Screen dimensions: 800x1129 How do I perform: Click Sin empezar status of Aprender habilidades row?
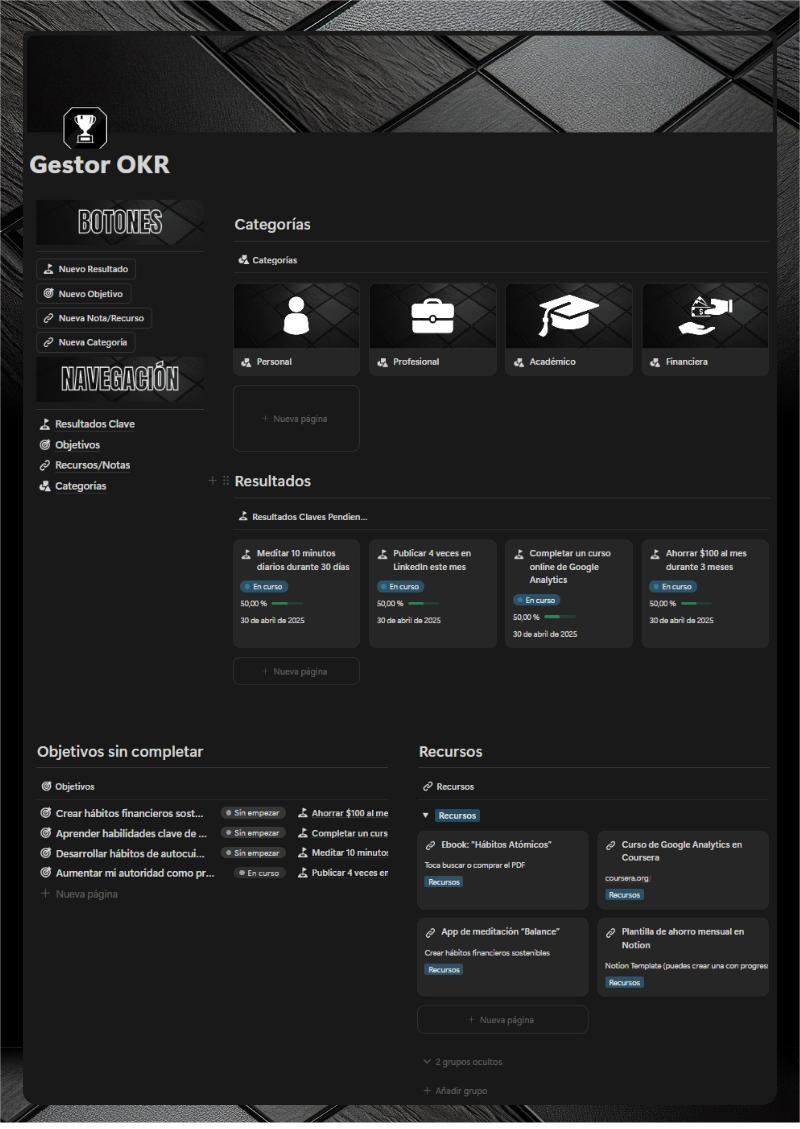[253, 833]
